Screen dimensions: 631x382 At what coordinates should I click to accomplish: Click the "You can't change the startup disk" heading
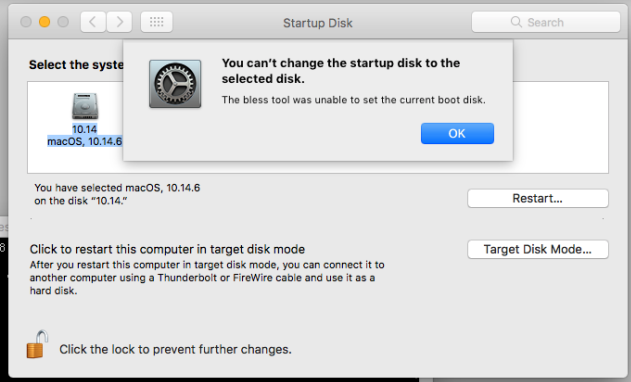tap(341, 71)
